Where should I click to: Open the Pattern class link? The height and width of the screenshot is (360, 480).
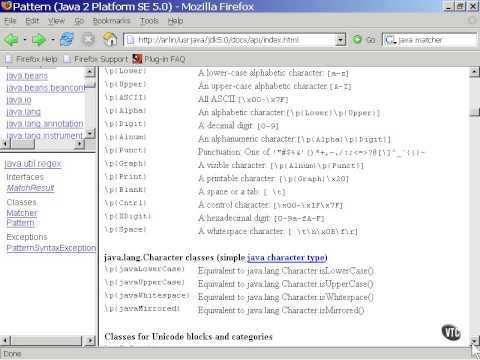coord(20,223)
